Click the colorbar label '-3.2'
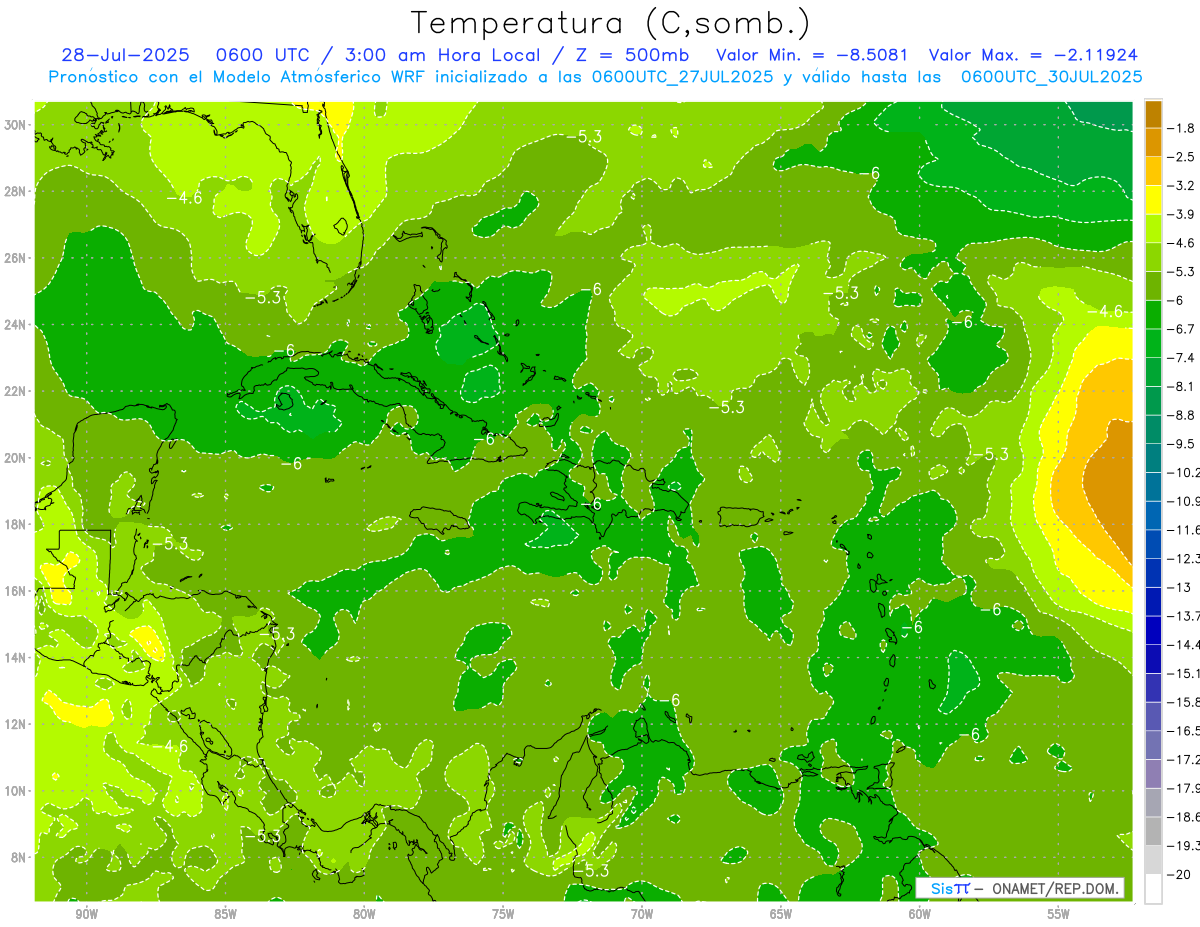Image resolution: width=1200 pixels, height=927 pixels. click(x=1183, y=185)
